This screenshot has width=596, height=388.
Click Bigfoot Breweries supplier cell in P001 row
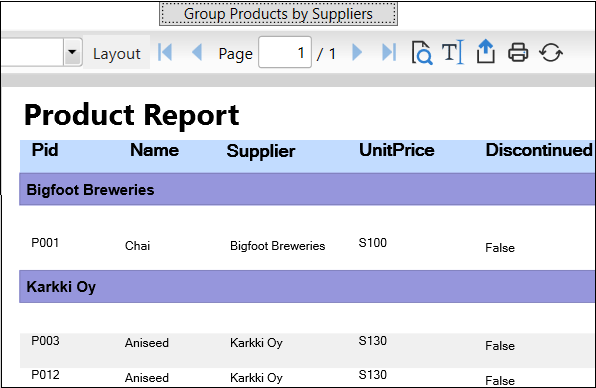277,246
